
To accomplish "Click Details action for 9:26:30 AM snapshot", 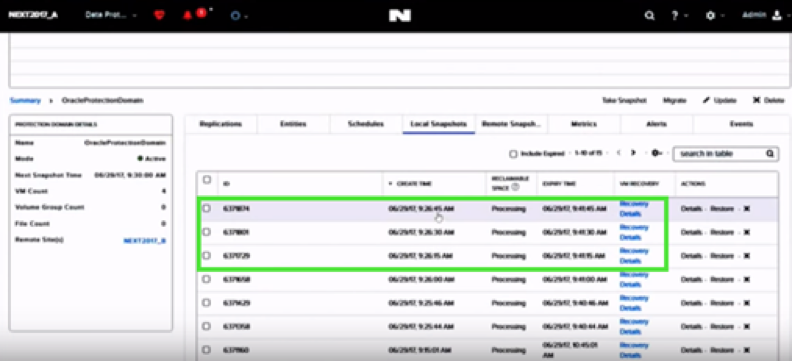I will pyautogui.click(x=691, y=232).
